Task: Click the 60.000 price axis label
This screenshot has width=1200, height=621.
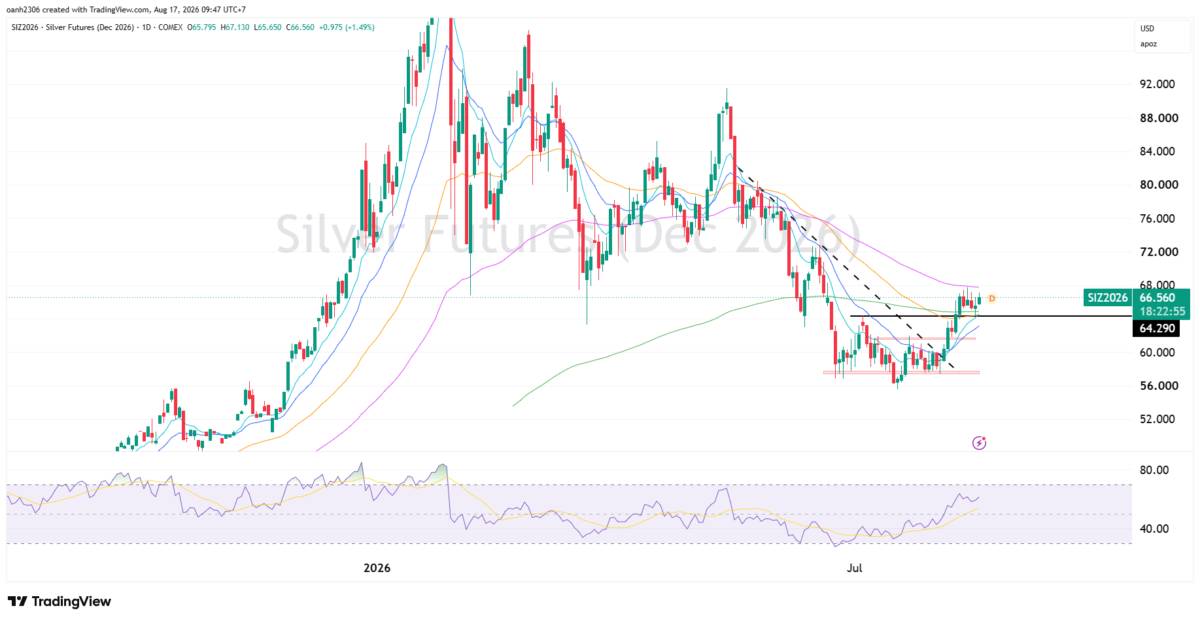Action: click(1156, 353)
